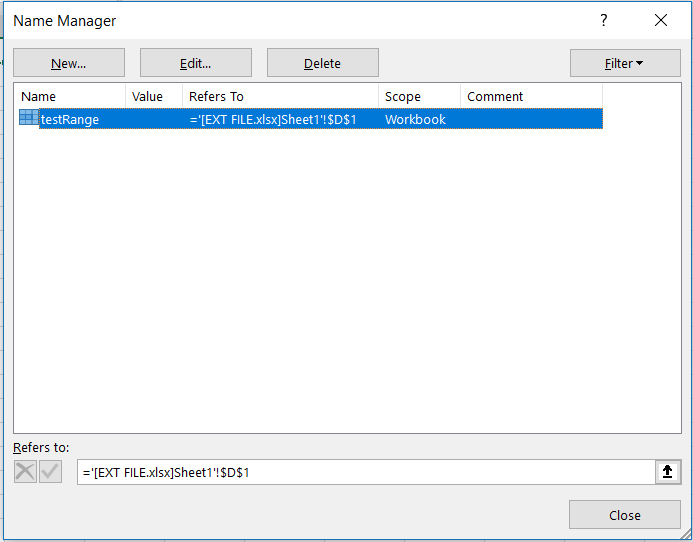Click the Close button at bottom
The width and height of the screenshot is (693, 542).
(624, 515)
